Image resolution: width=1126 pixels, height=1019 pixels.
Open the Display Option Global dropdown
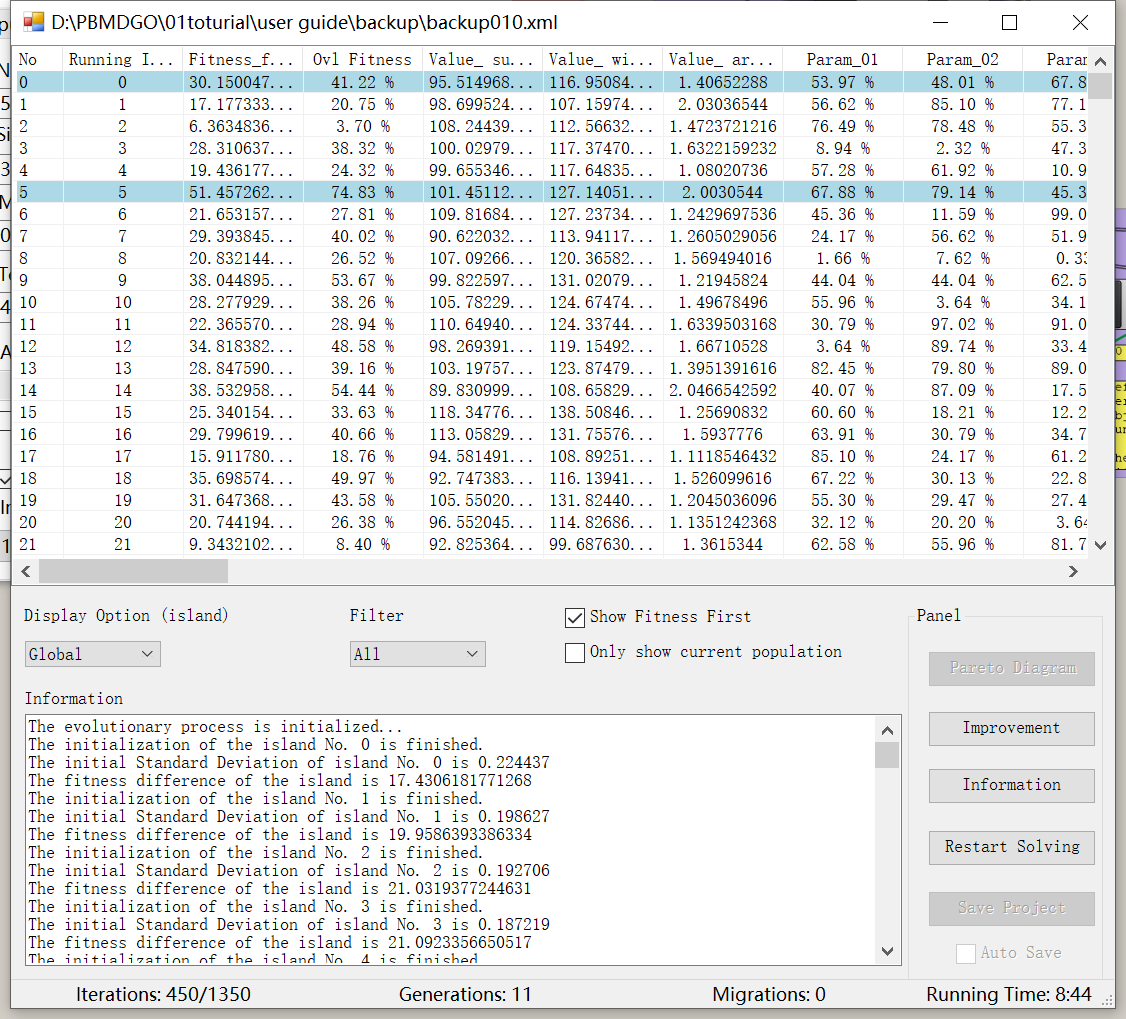(93, 654)
